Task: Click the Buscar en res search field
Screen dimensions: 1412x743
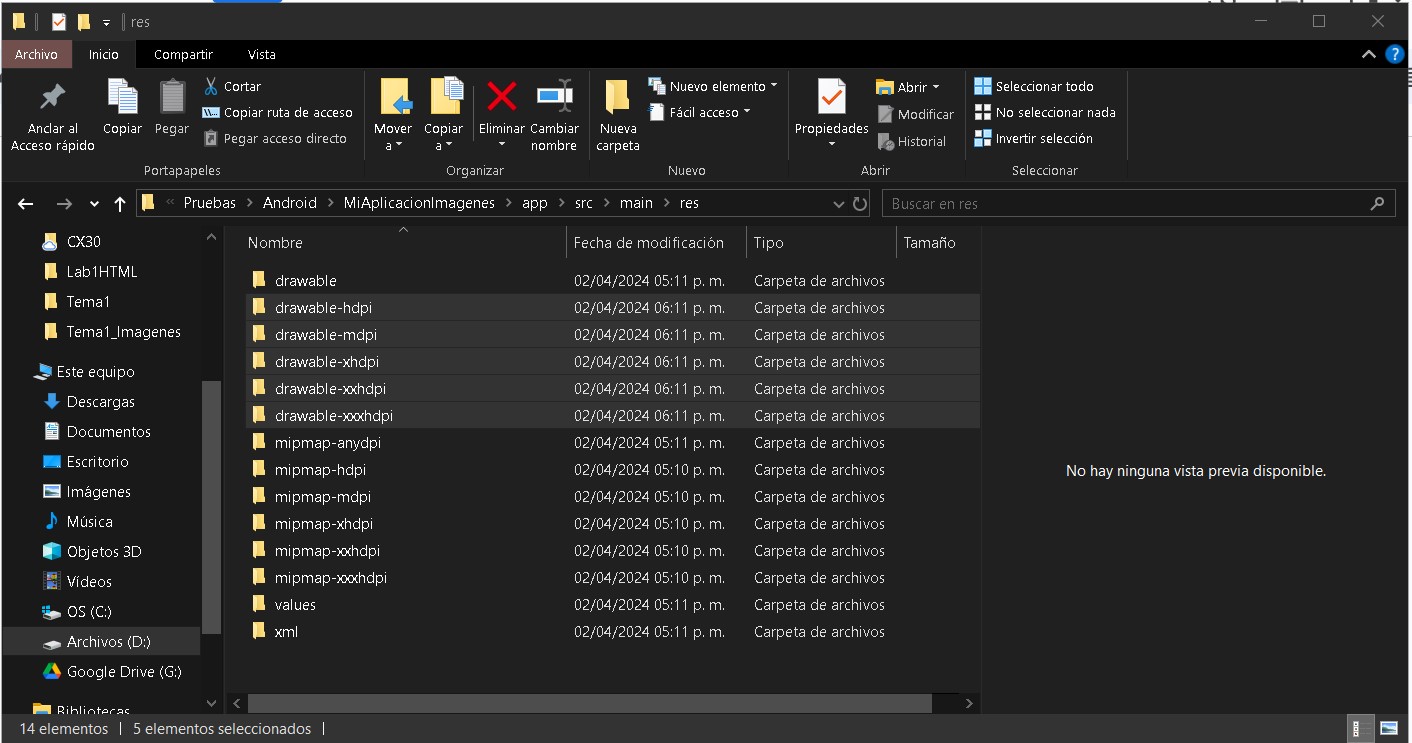Action: 1125,204
